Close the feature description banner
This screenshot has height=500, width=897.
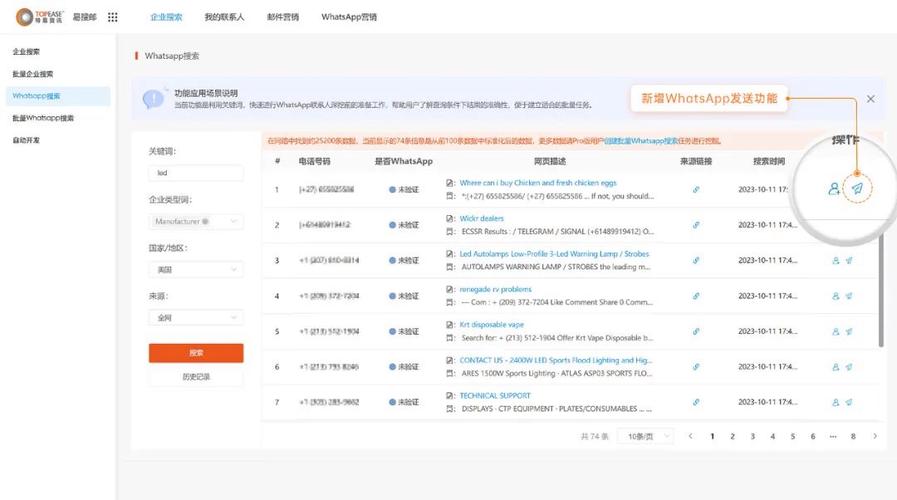(x=870, y=99)
